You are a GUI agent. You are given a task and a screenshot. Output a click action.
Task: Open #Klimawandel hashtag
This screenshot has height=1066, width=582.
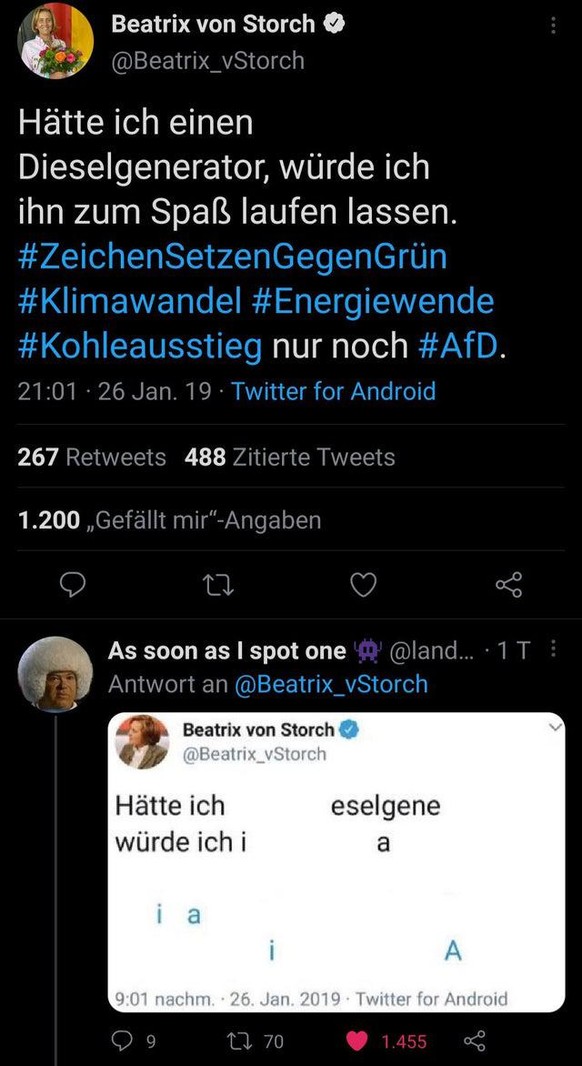(x=130, y=302)
